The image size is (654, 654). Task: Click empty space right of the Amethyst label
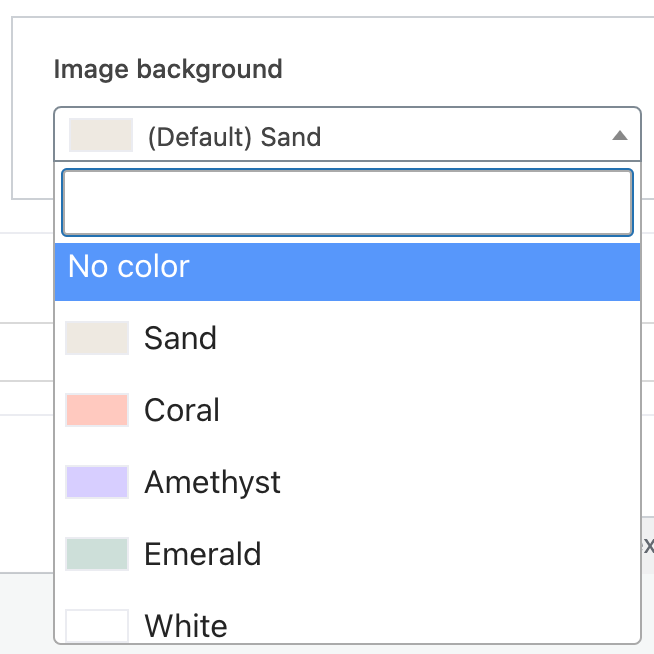459,482
